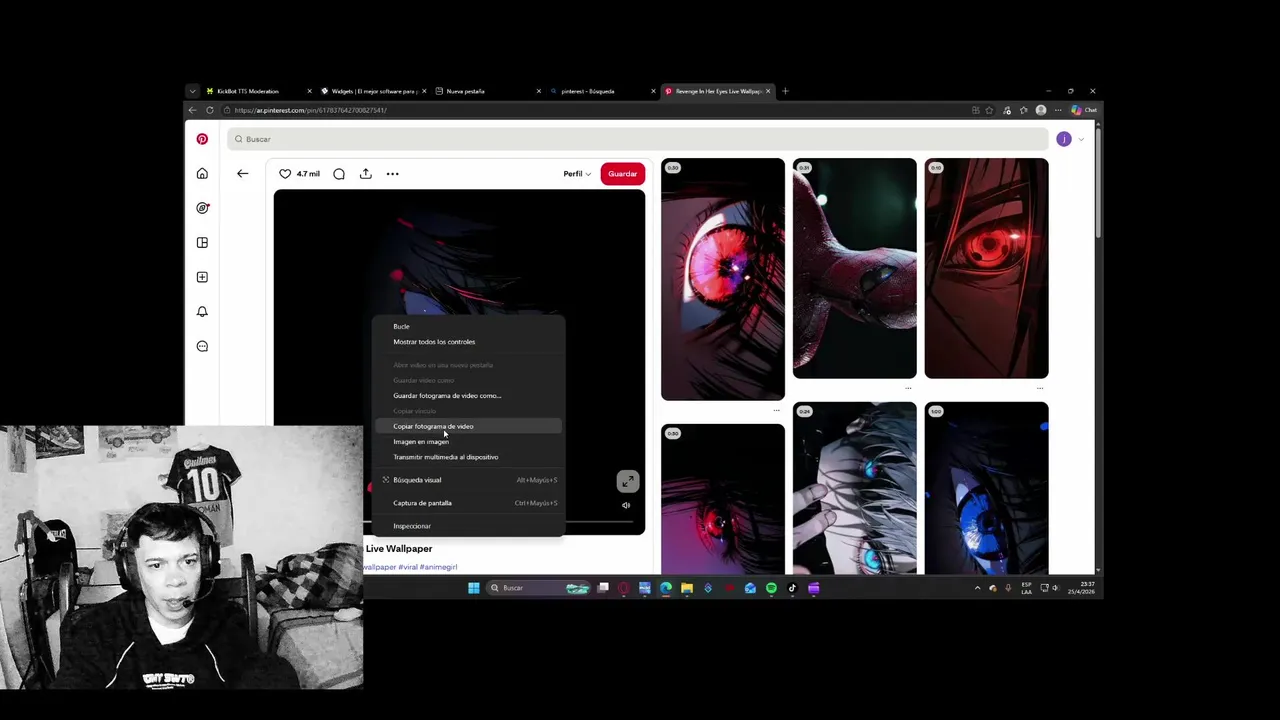Open messages chat icon in sidebar
This screenshot has width=1280, height=720.
[202, 346]
